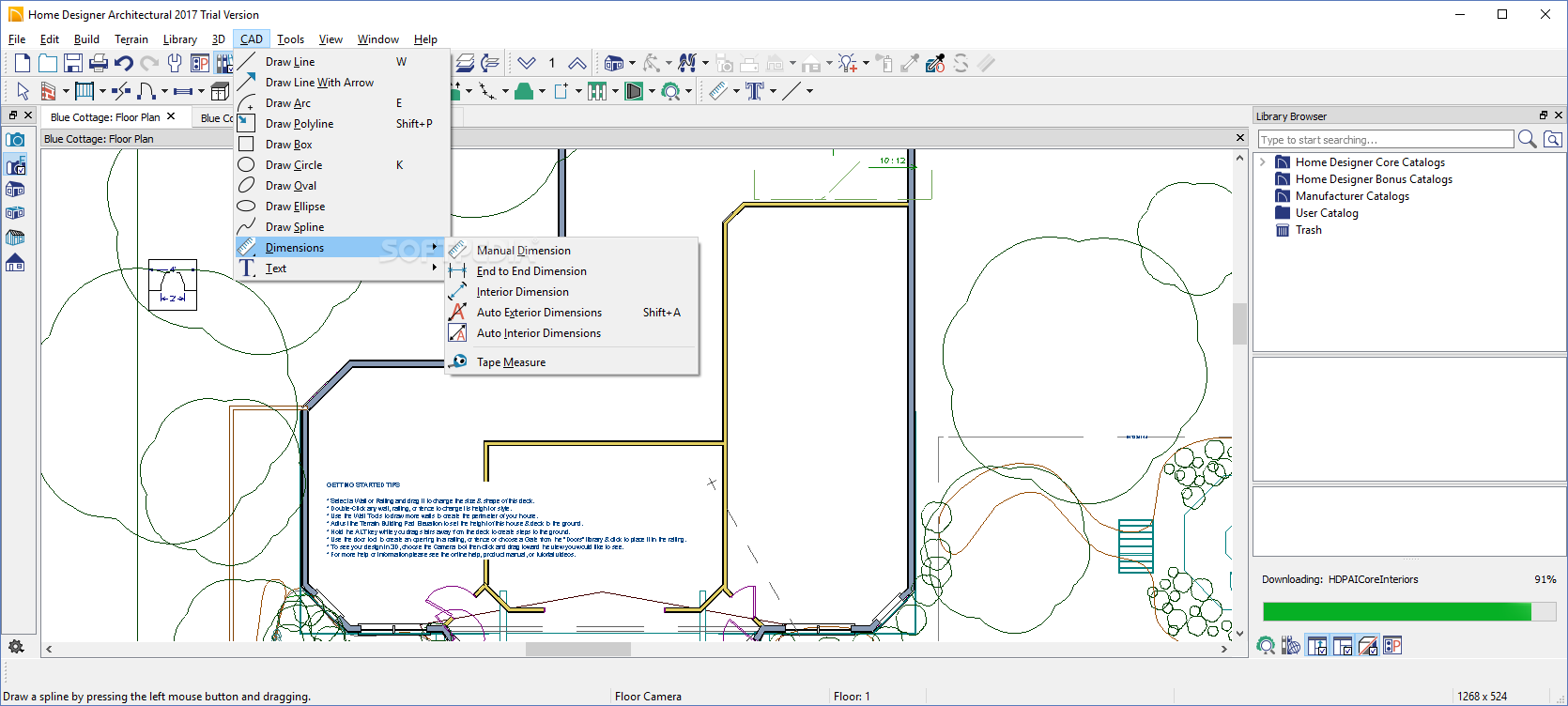The image size is (1568, 706).
Task: Open the 3D camera view house icon
Action: (613, 63)
